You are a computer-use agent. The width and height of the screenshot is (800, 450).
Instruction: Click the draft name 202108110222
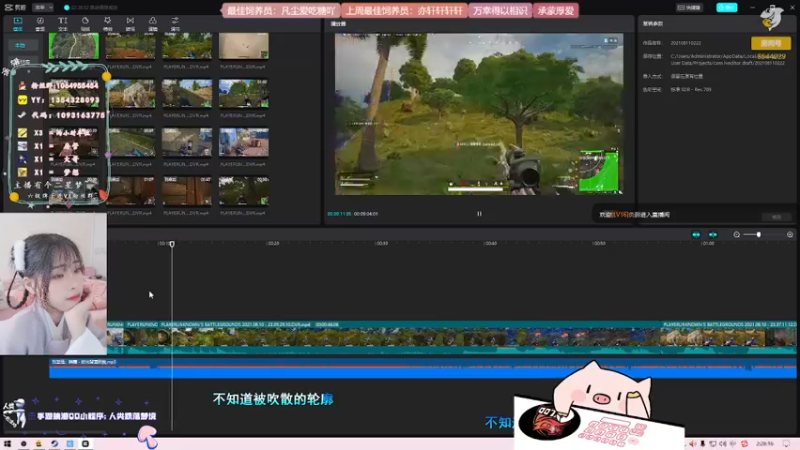click(685, 43)
